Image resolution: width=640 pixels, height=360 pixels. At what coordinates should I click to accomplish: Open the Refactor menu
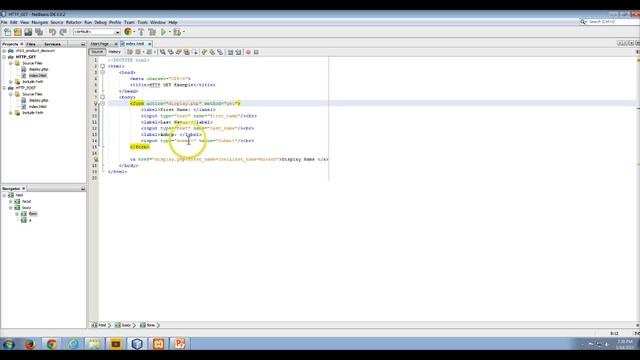(73, 22)
